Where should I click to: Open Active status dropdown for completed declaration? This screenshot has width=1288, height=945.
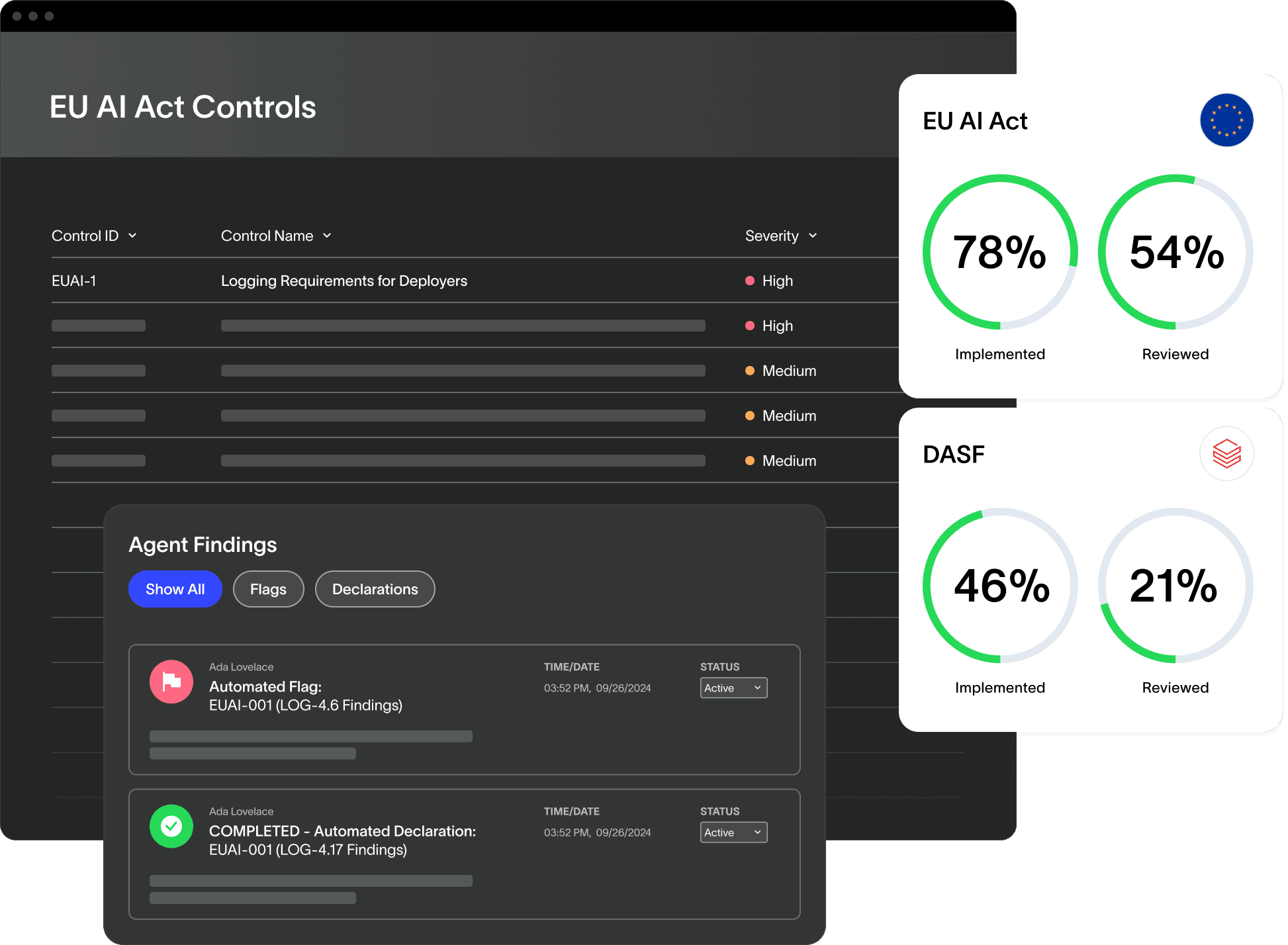733,832
